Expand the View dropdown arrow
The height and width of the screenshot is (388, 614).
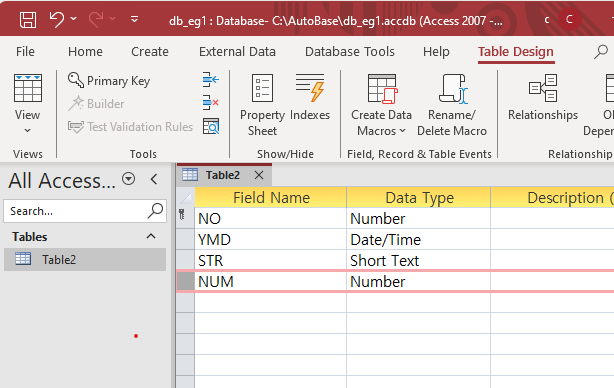tap(27, 130)
